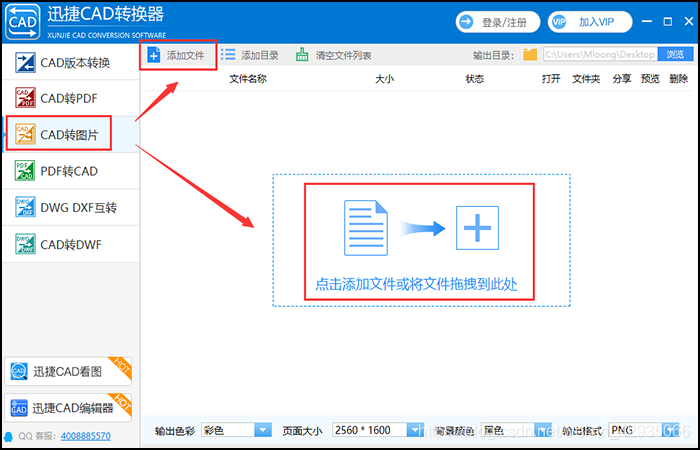Click the red CAD转PDF icon
Screen dimensions: 700x450
pos(25,98)
